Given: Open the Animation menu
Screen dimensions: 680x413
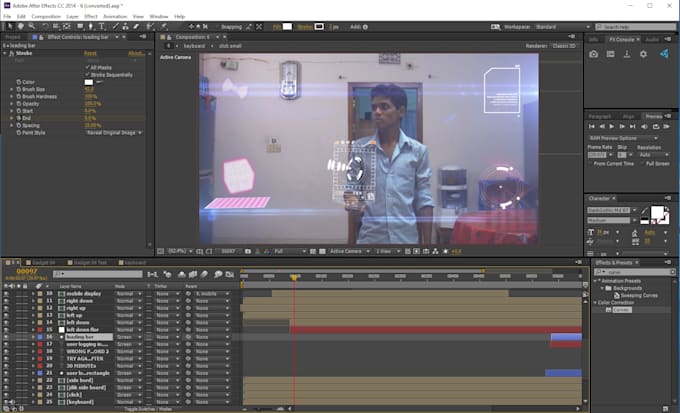Looking at the screenshot, I should coord(115,16).
